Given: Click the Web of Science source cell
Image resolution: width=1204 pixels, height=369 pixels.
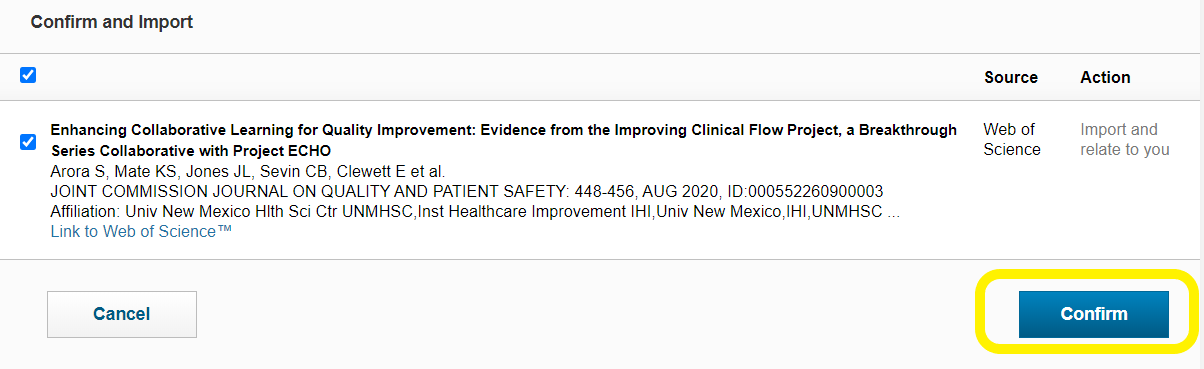Looking at the screenshot, I should (1012, 140).
